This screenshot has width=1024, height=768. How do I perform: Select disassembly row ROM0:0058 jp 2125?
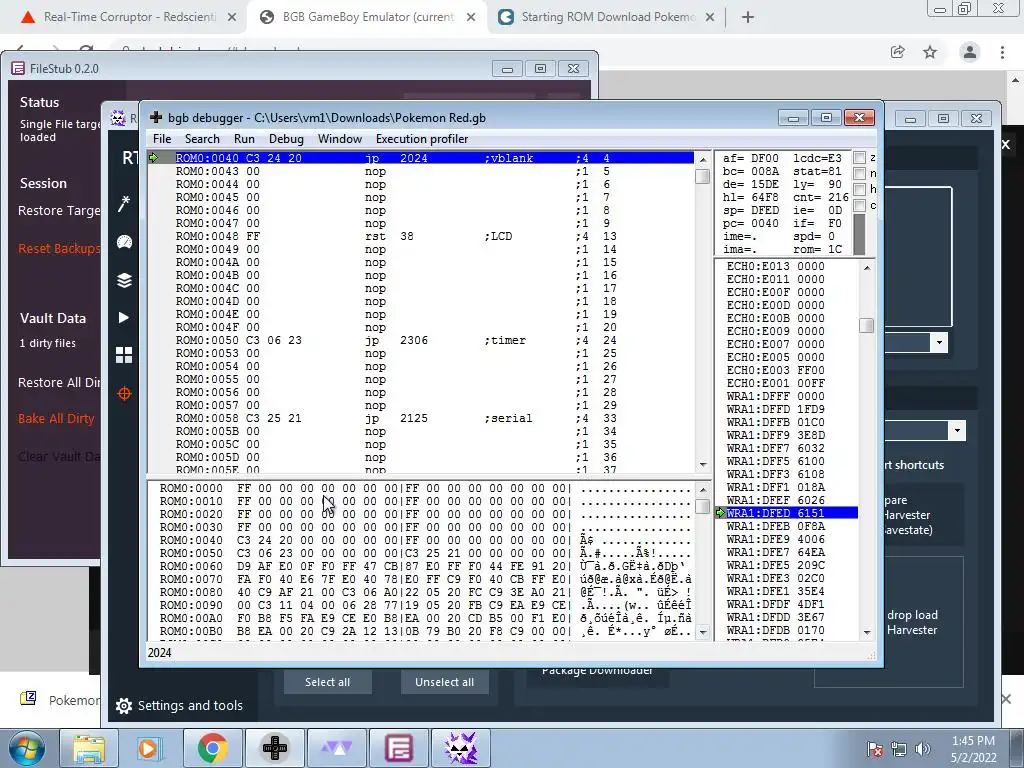pos(421,418)
